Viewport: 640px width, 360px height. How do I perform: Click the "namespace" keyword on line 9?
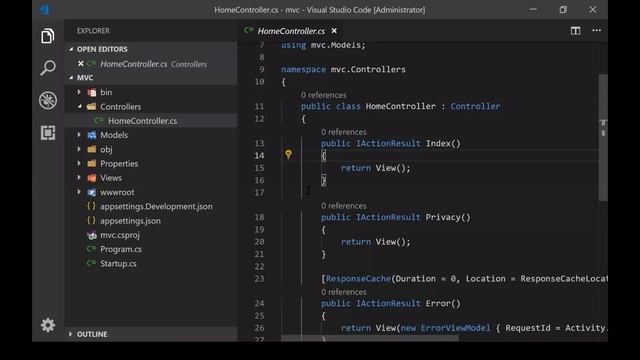point(303,69)
